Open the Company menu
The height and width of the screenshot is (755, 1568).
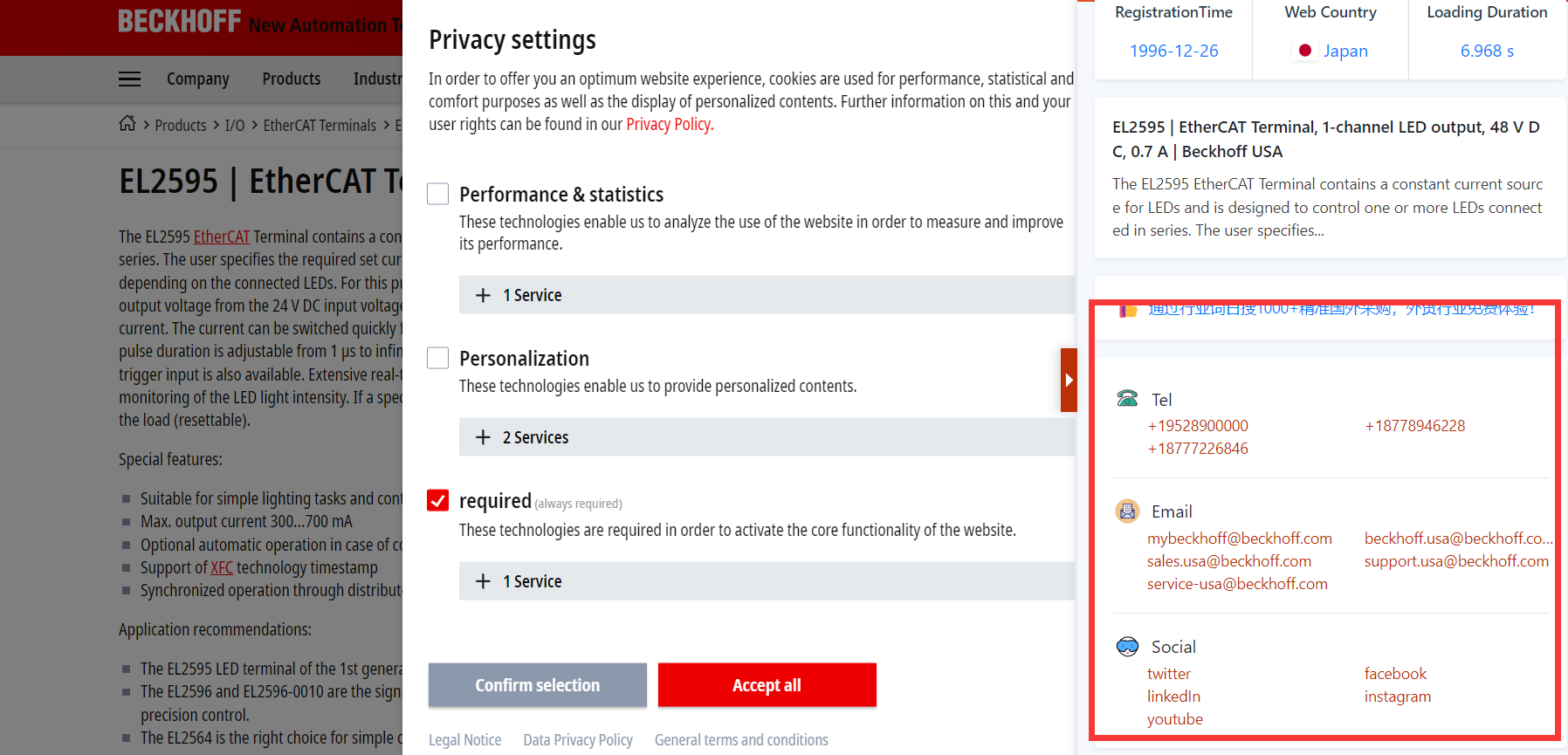198,79
